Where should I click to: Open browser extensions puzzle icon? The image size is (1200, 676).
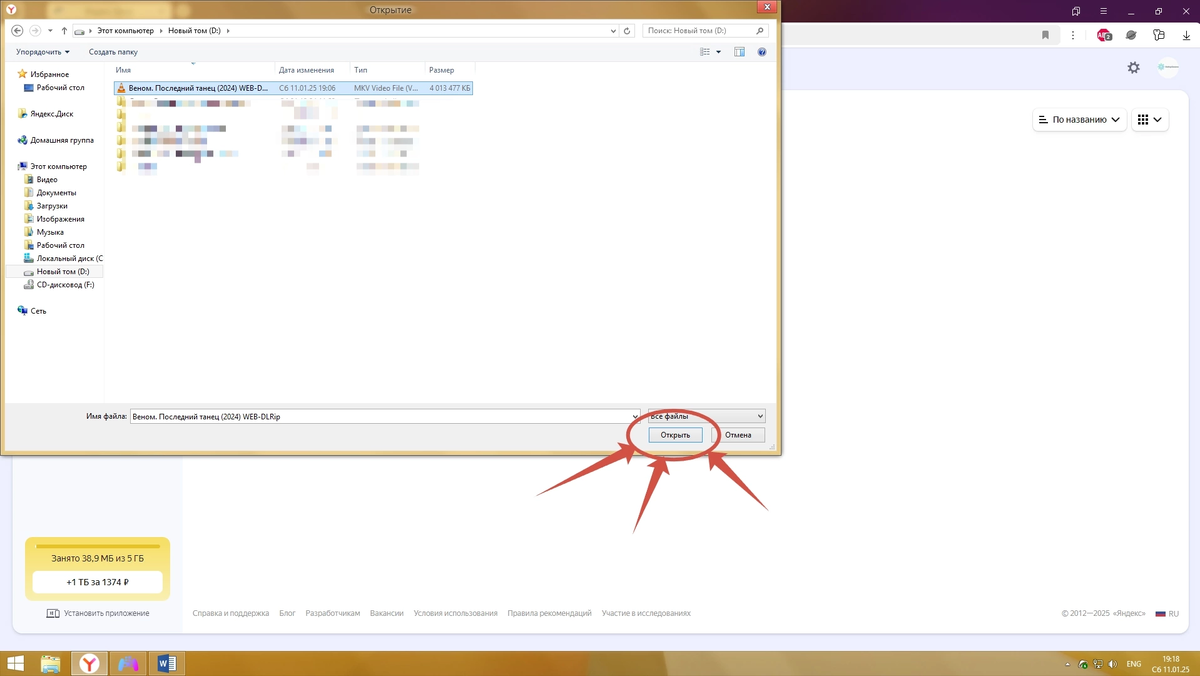tap(1159, 35)
